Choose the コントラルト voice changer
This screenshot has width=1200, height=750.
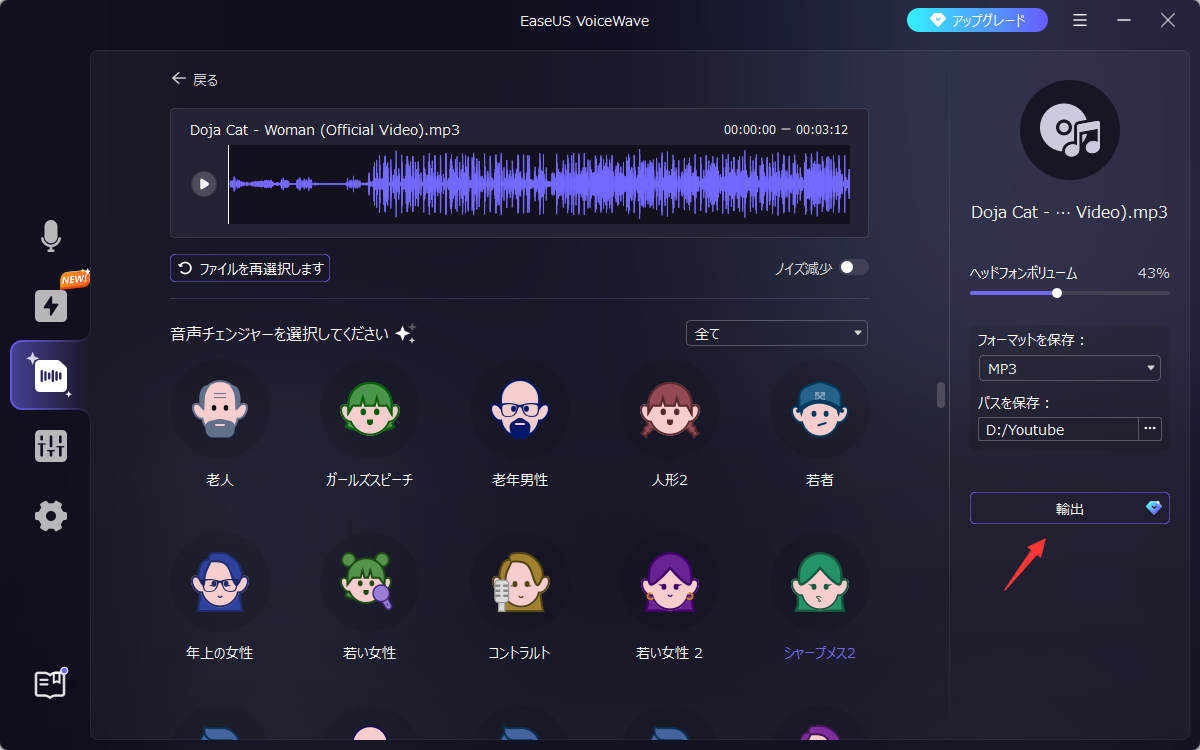click(519, 600)
